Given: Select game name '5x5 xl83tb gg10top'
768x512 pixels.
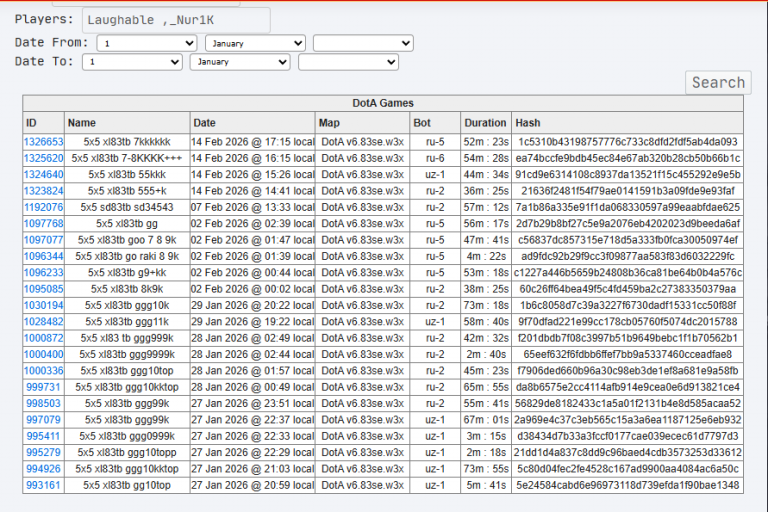Looking at the screenshot, I should pos(127,485).
